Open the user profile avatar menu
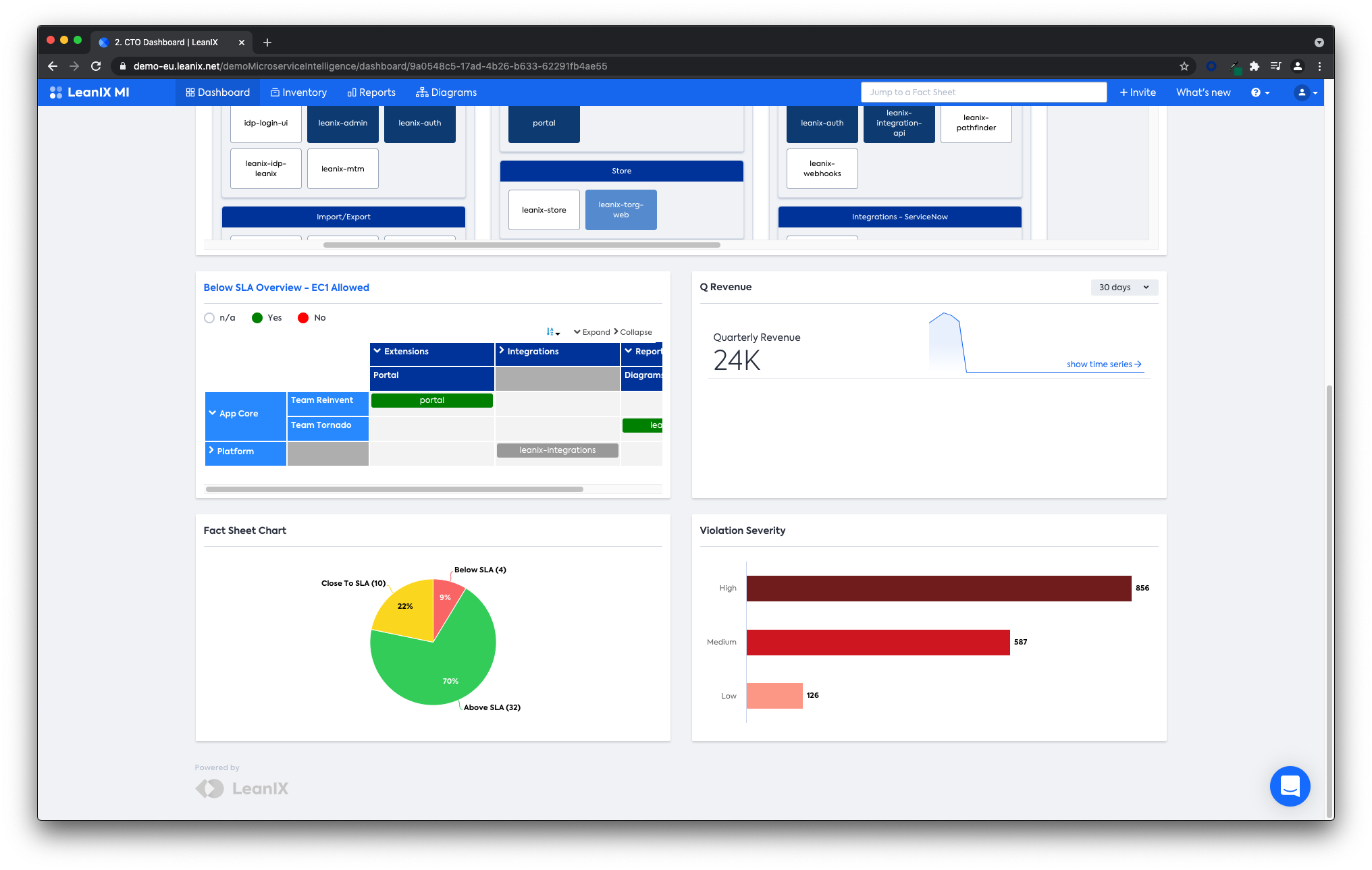 (1302, 92)
